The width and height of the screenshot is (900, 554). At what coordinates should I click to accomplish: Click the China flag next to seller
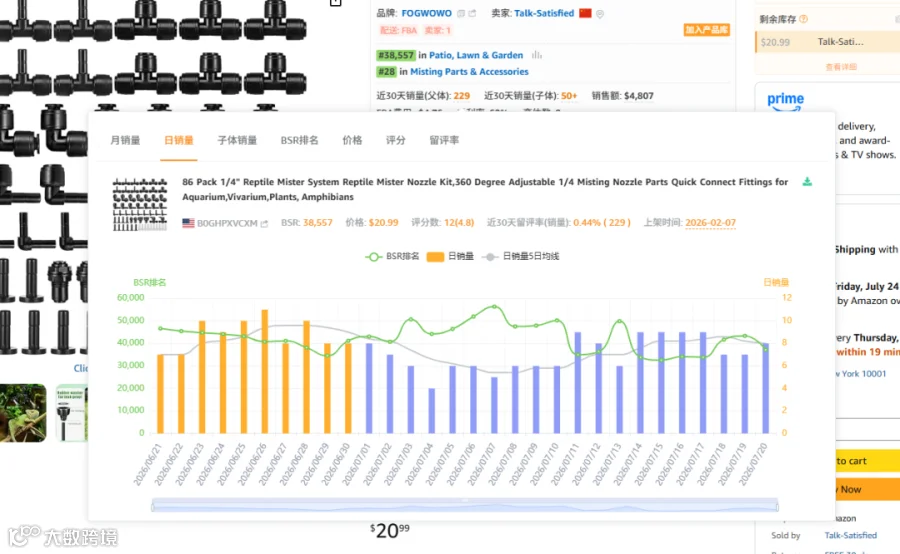585,13
